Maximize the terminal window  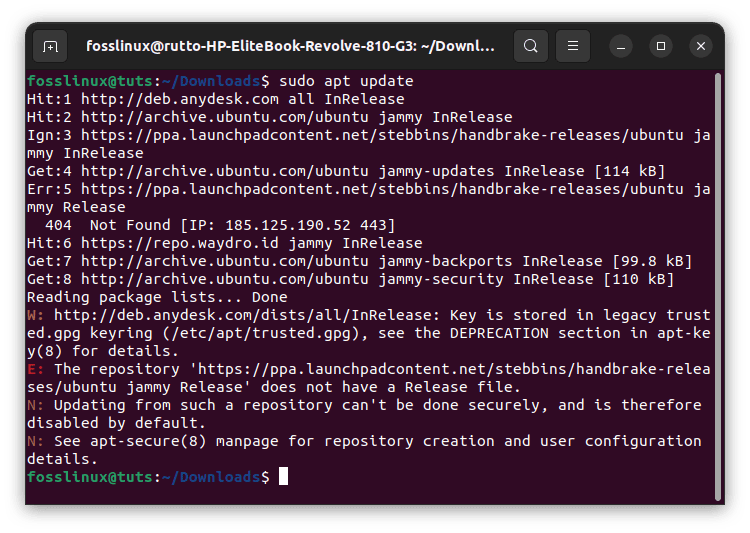click(x=661, y=46)
